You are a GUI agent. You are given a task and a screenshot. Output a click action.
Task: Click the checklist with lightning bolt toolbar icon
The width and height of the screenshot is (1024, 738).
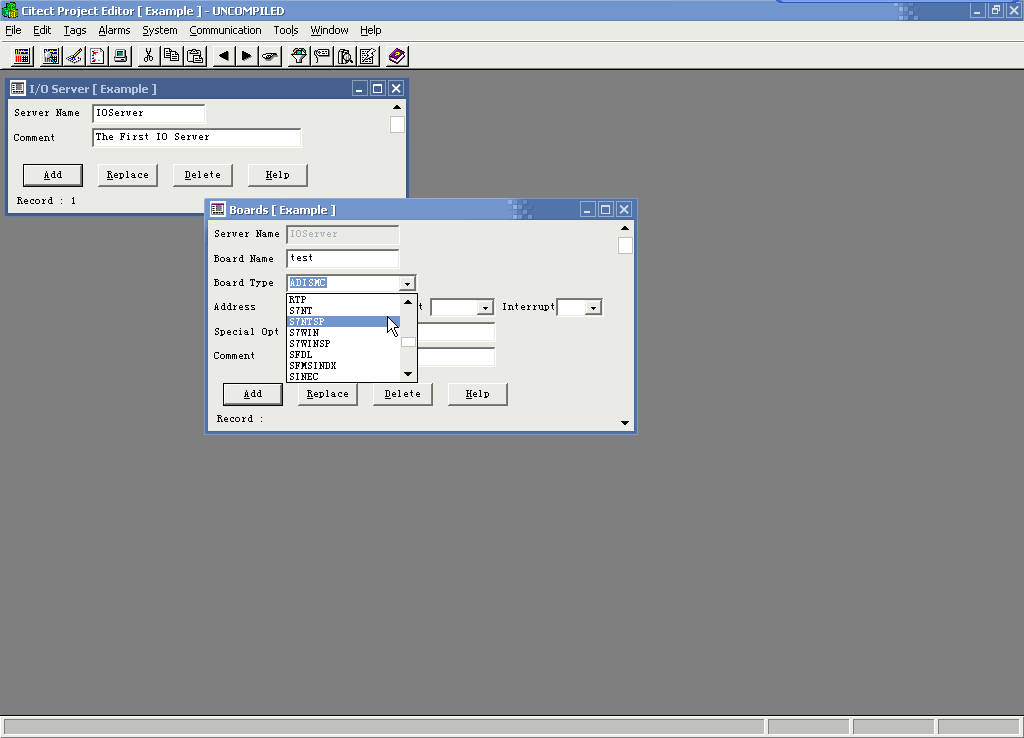(x=368, y=56)
